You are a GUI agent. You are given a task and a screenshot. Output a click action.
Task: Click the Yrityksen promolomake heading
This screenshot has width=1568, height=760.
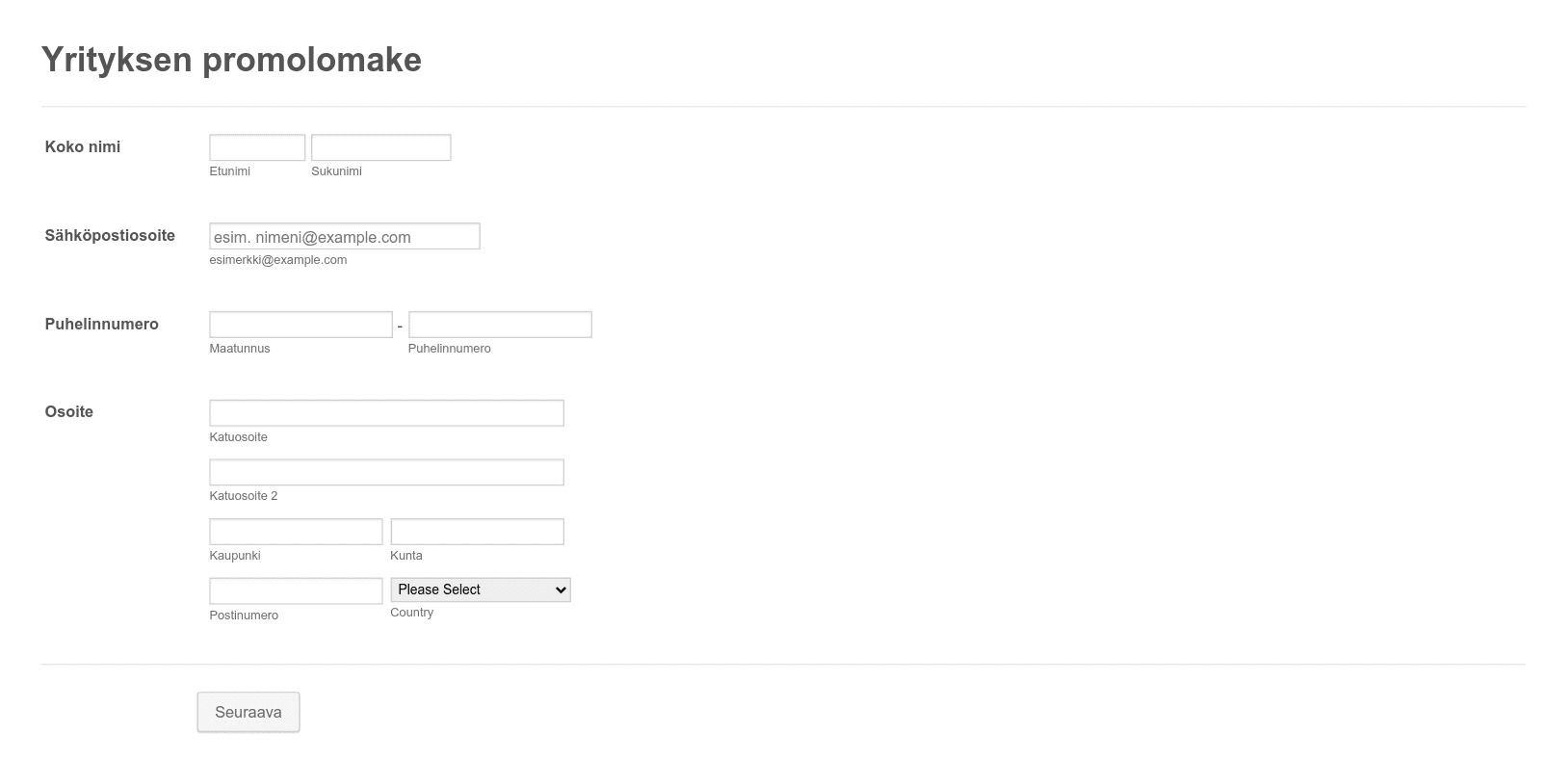231,60
